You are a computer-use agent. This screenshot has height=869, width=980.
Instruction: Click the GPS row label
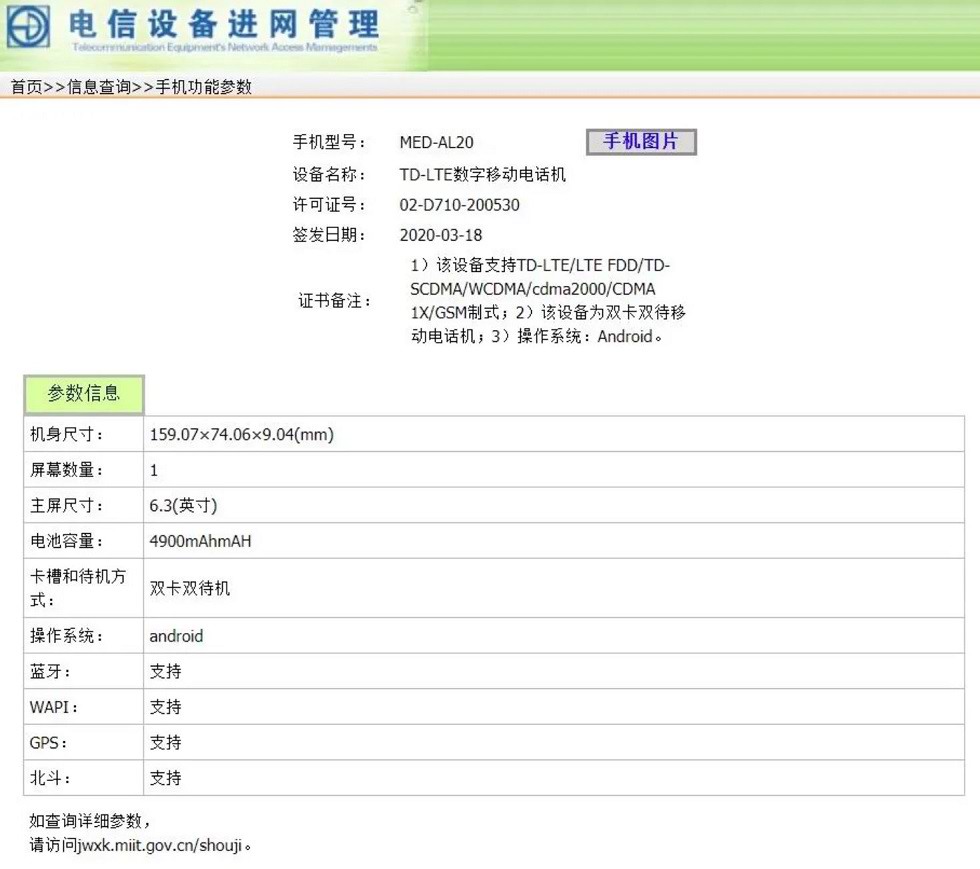(x=48, y=743)
